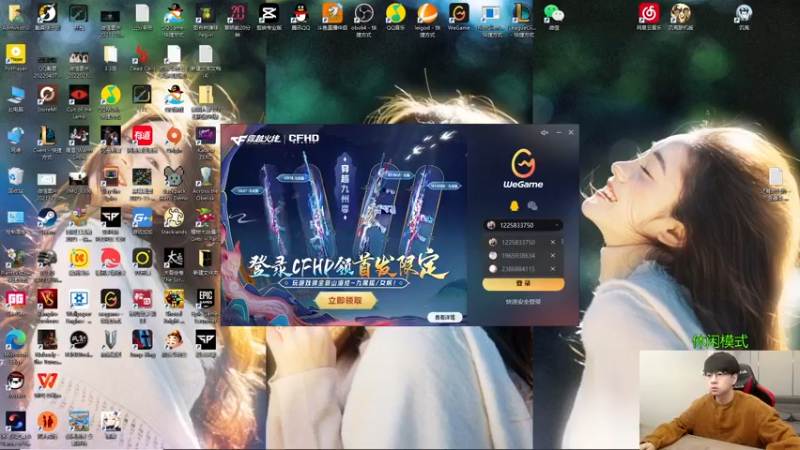The height and width of the screenshot is (450, 800).
Task: Open the Wallpaper Engine desktop shortcut
Action: (79, 306)
